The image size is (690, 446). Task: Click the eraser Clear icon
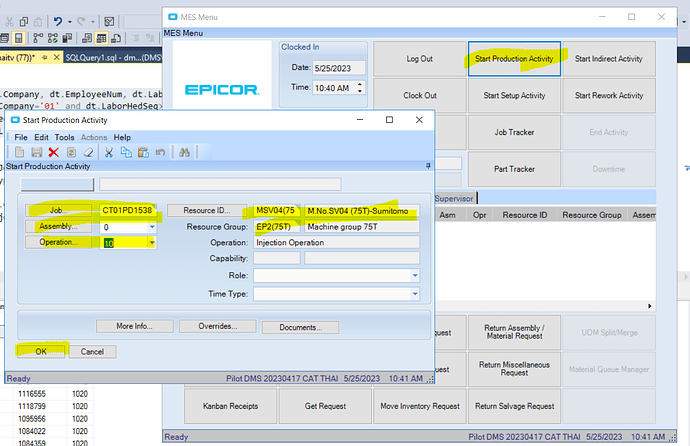(88, 152)
